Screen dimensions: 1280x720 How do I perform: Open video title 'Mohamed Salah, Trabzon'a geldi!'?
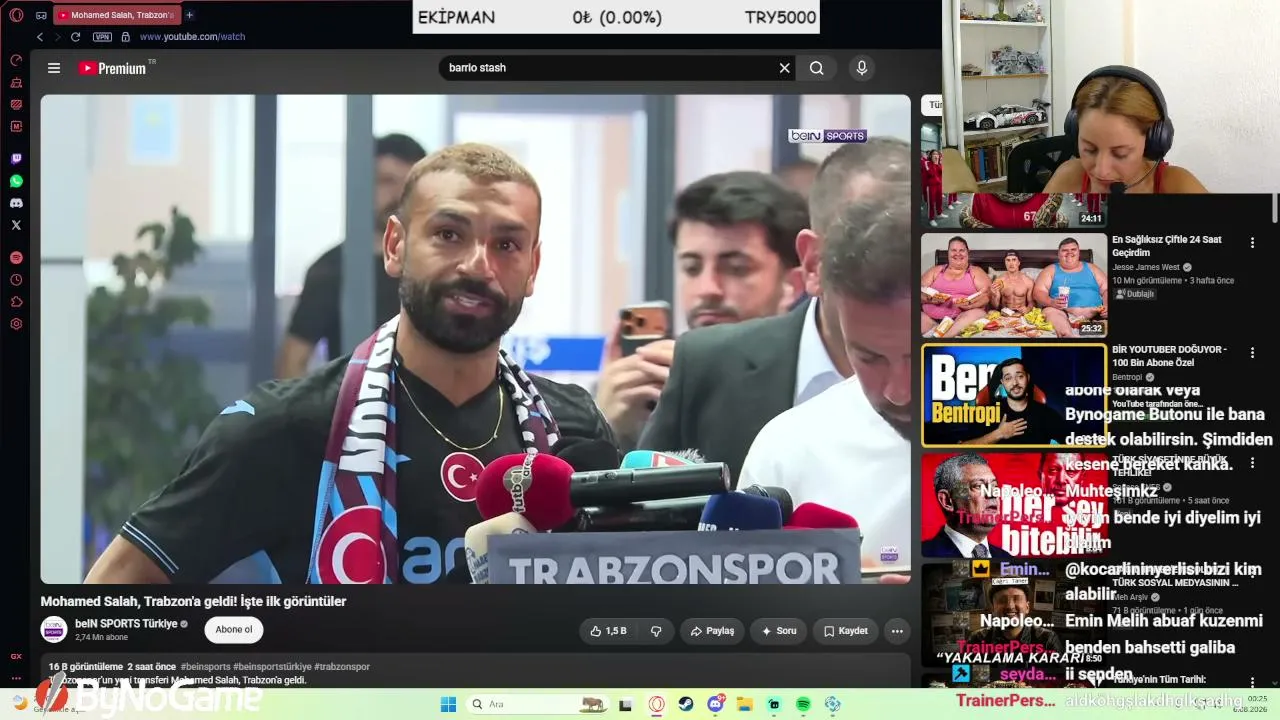coord(193,602)
